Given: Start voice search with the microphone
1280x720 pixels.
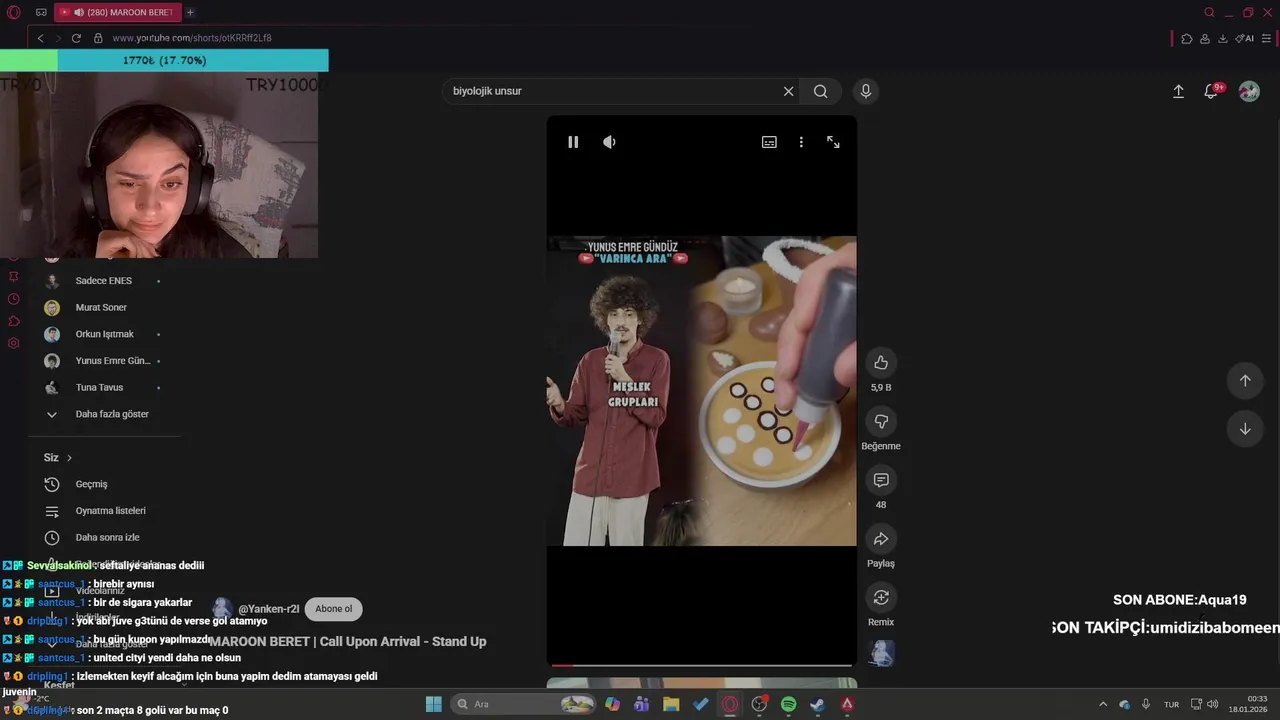Looking at the screenshot, I should pyautogui.click(x=866, y=91).
